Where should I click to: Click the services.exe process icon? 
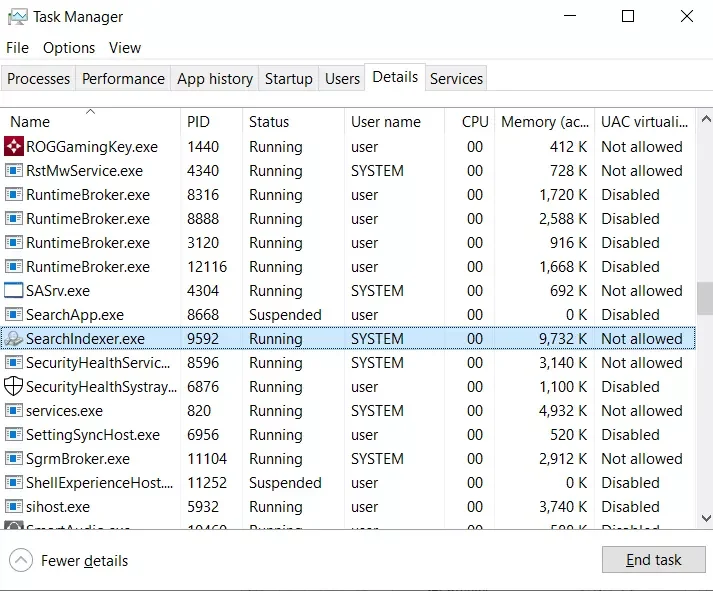(14, 411)
